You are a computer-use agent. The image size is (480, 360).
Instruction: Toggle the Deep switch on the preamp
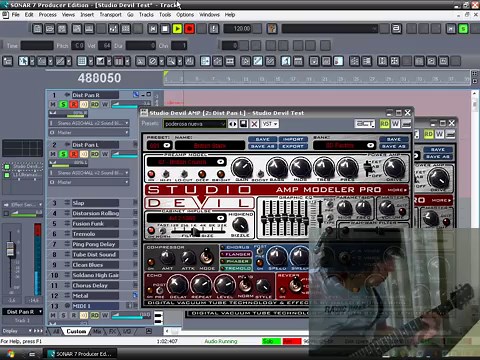tap(202, 174)
